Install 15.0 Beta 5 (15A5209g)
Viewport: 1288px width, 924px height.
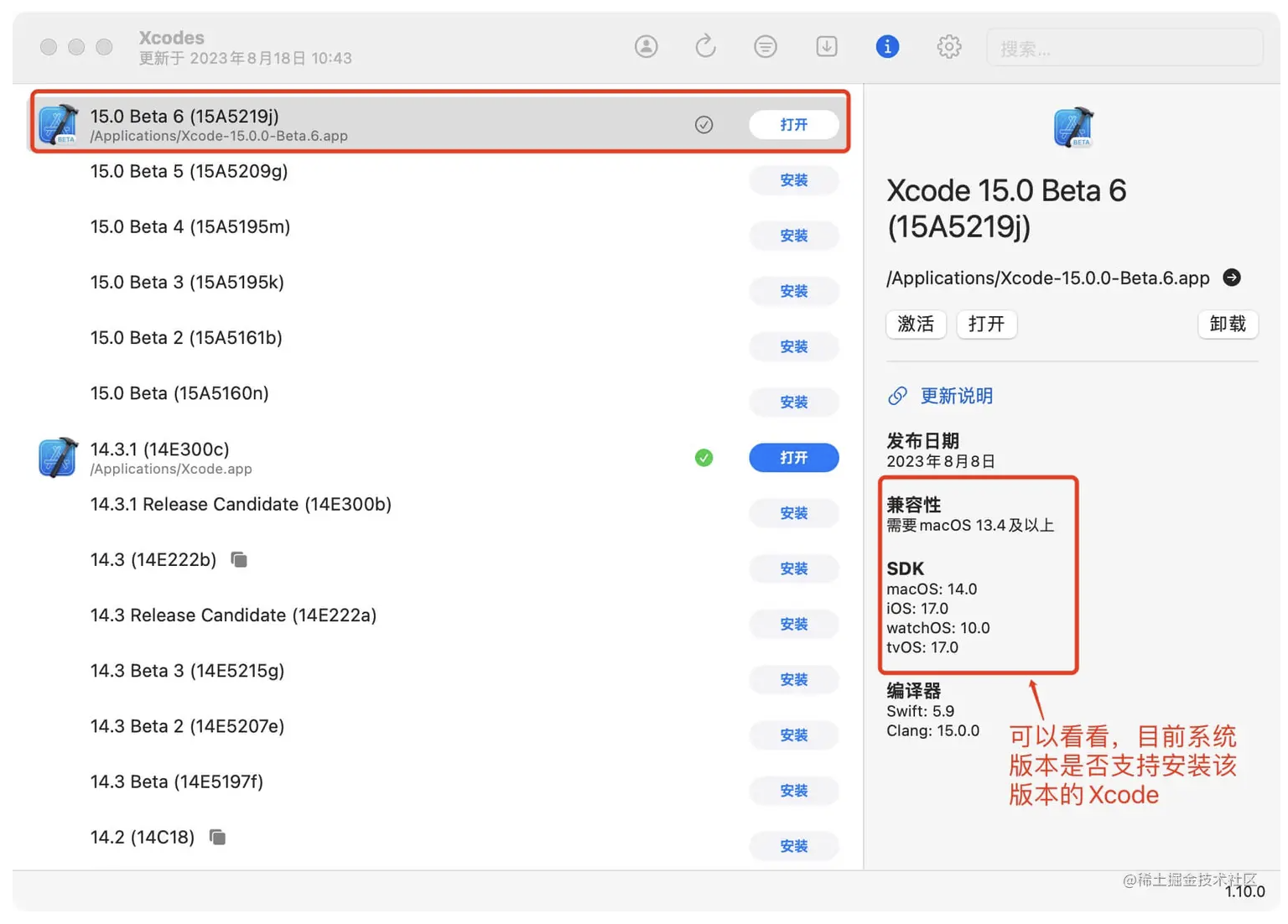coord(793,180)
